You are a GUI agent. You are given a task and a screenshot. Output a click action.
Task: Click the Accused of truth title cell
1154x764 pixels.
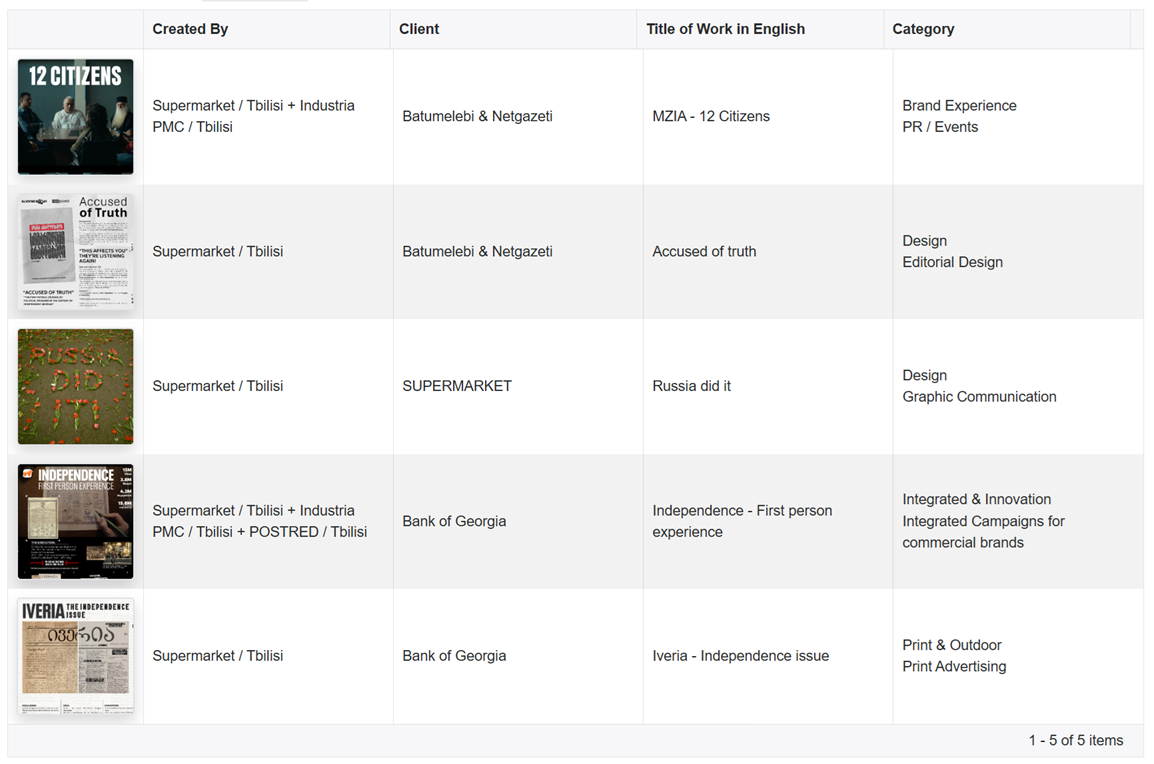(704, 251)
